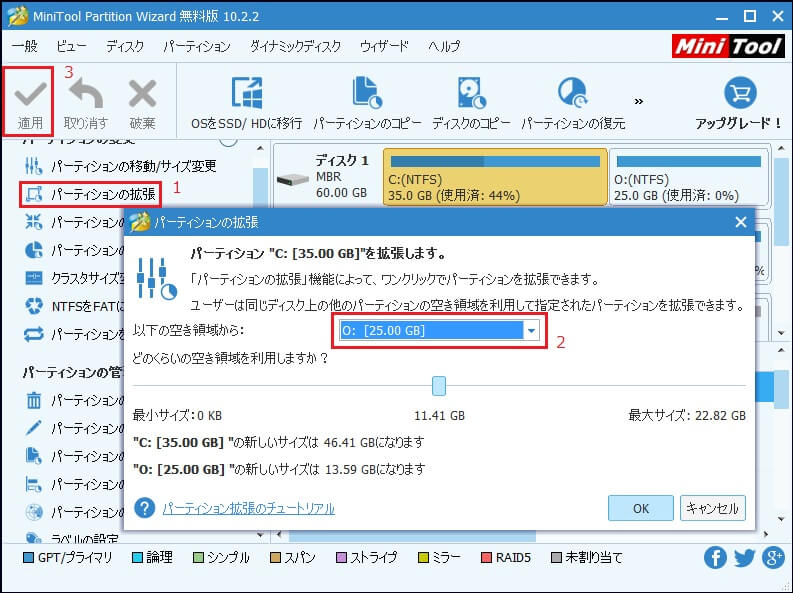
Task: Open パーティションの復元 toolbar icon
Action: point(572,93)
